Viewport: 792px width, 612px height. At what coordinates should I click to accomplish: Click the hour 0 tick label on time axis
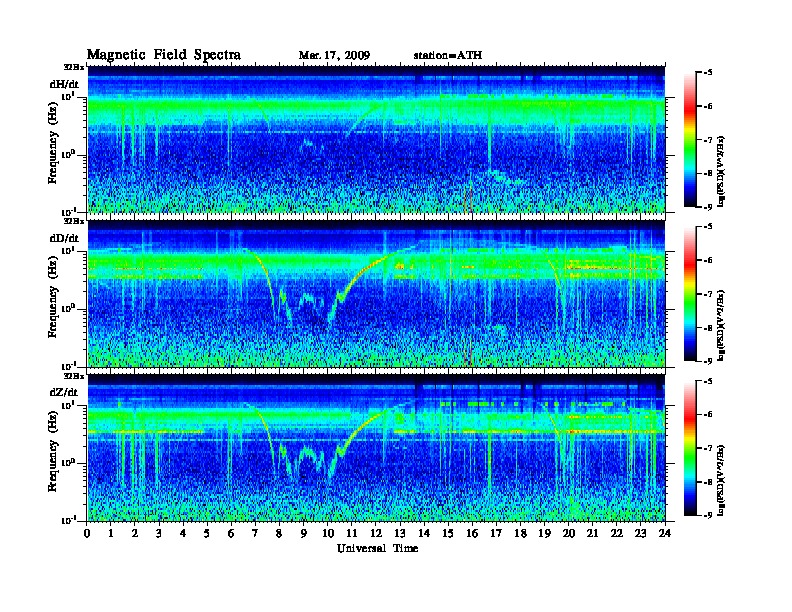coord(87,533)
